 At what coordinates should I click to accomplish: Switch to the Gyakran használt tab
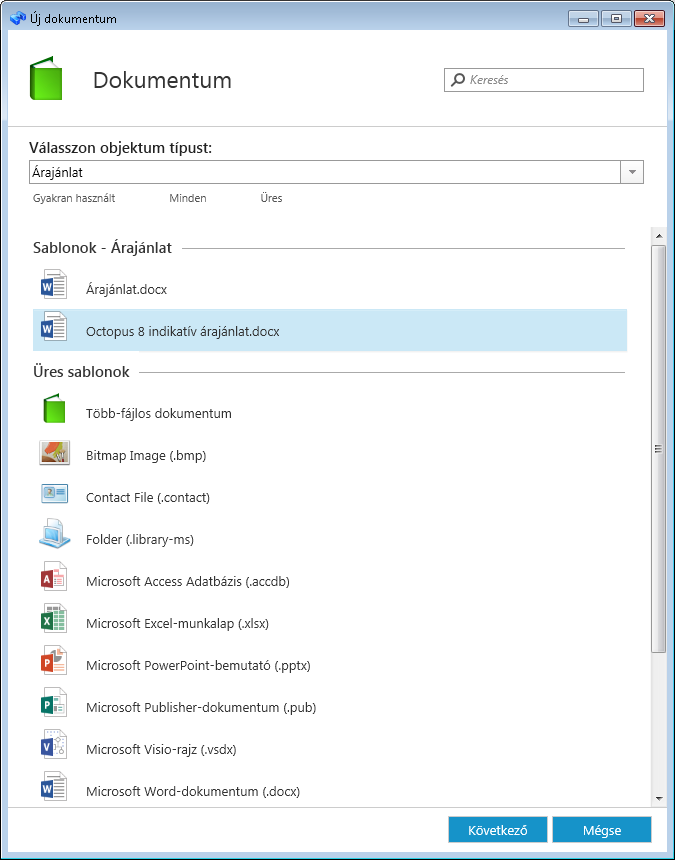tap(74, 199)
